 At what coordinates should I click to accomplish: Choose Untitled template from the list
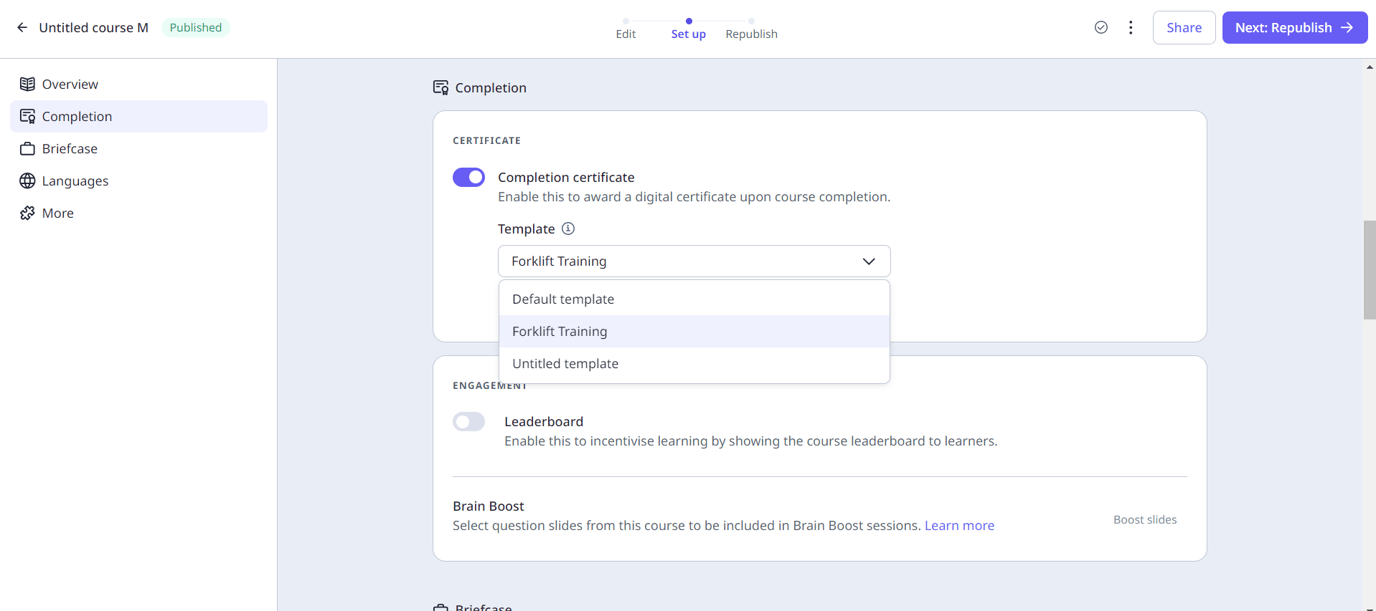coord(565,363)
